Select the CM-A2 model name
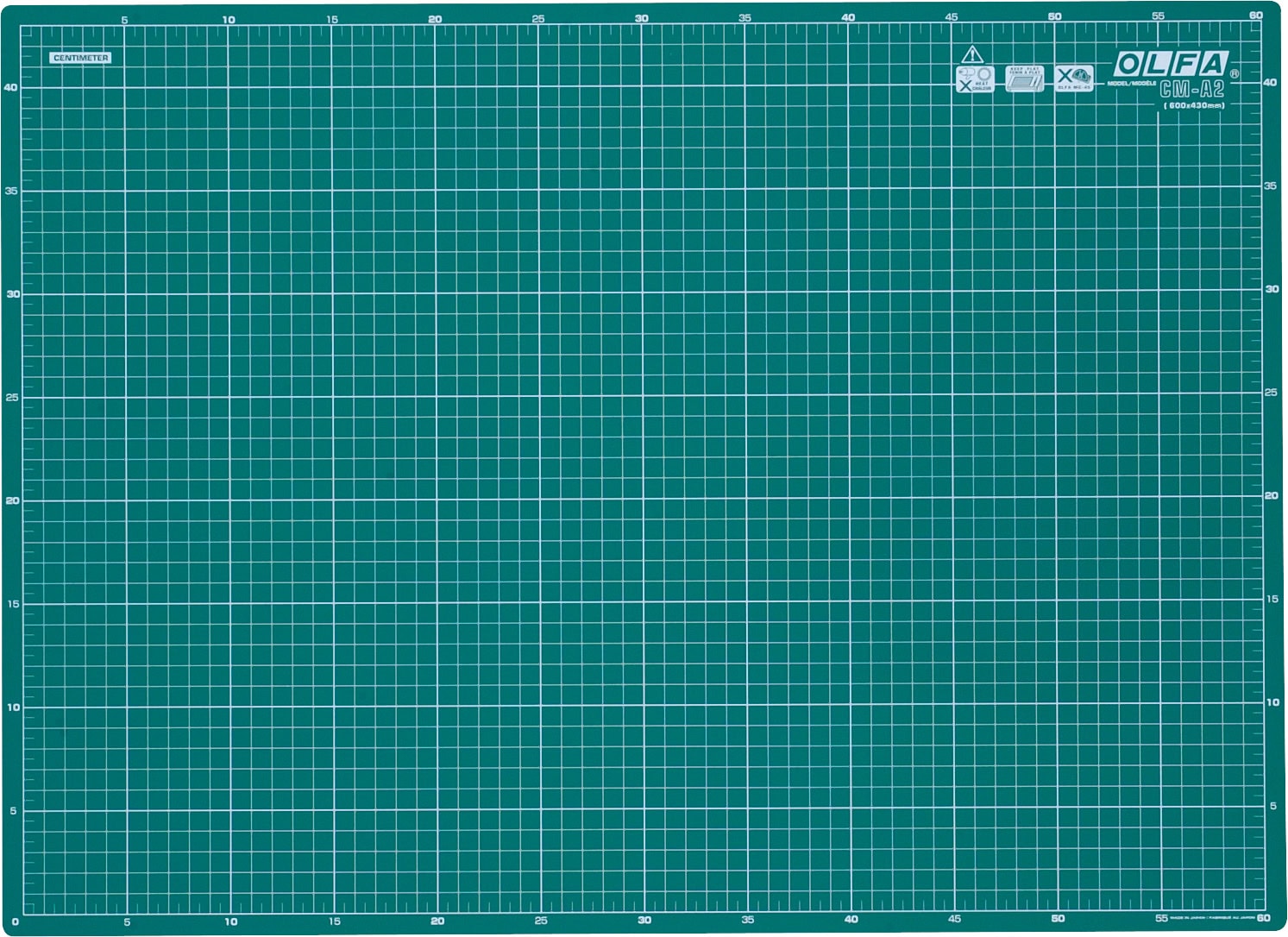1288x937 pixels. [x=1192, y=89]
